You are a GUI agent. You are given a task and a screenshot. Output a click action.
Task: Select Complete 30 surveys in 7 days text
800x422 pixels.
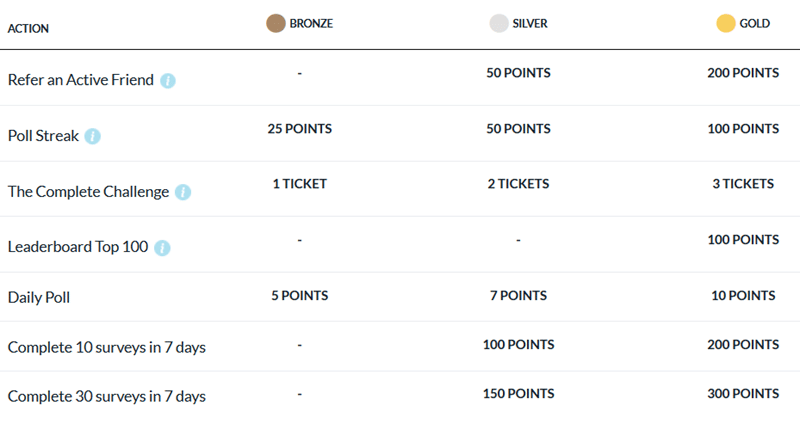[x=107, y=396]
